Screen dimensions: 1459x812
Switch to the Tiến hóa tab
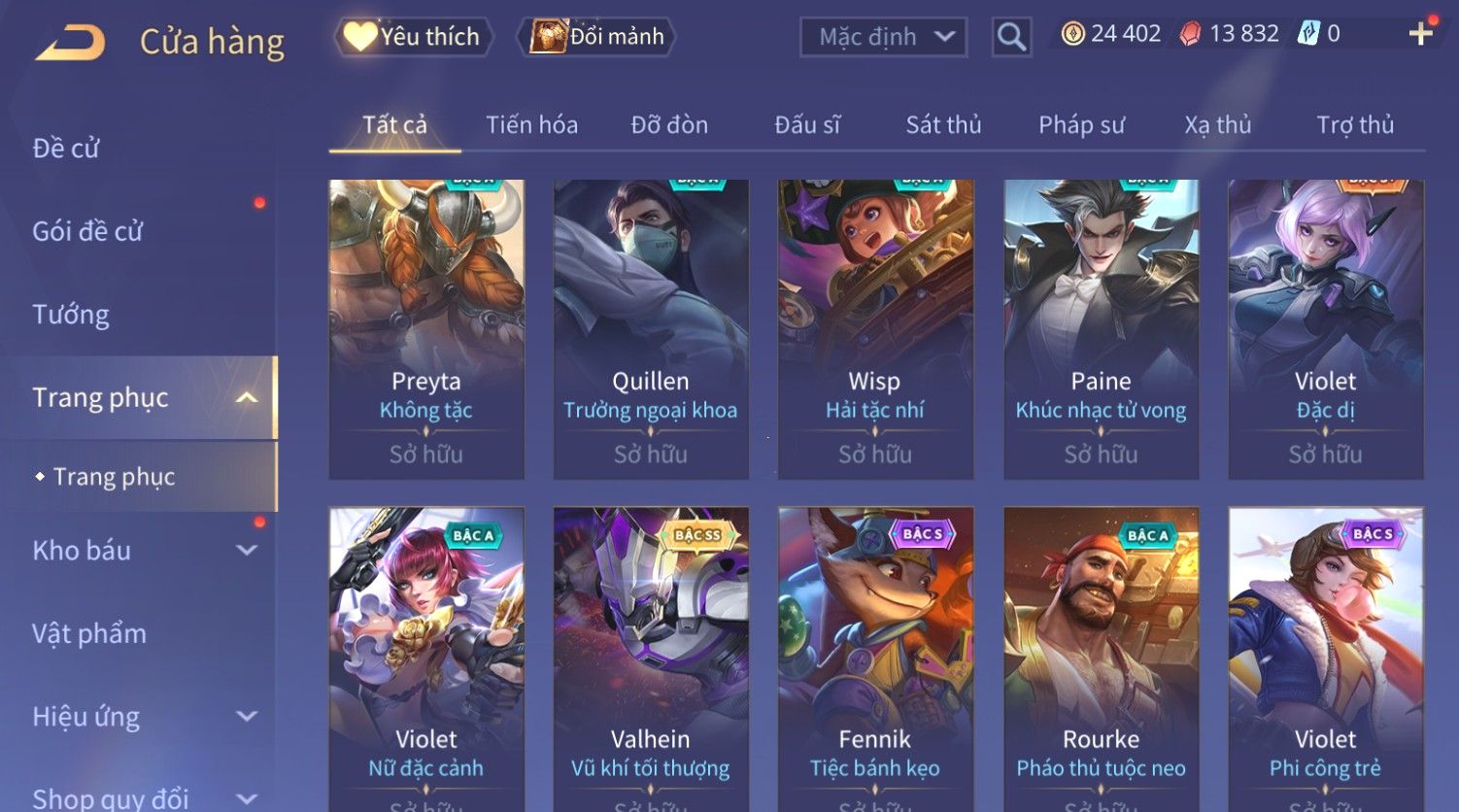point(531,125)
